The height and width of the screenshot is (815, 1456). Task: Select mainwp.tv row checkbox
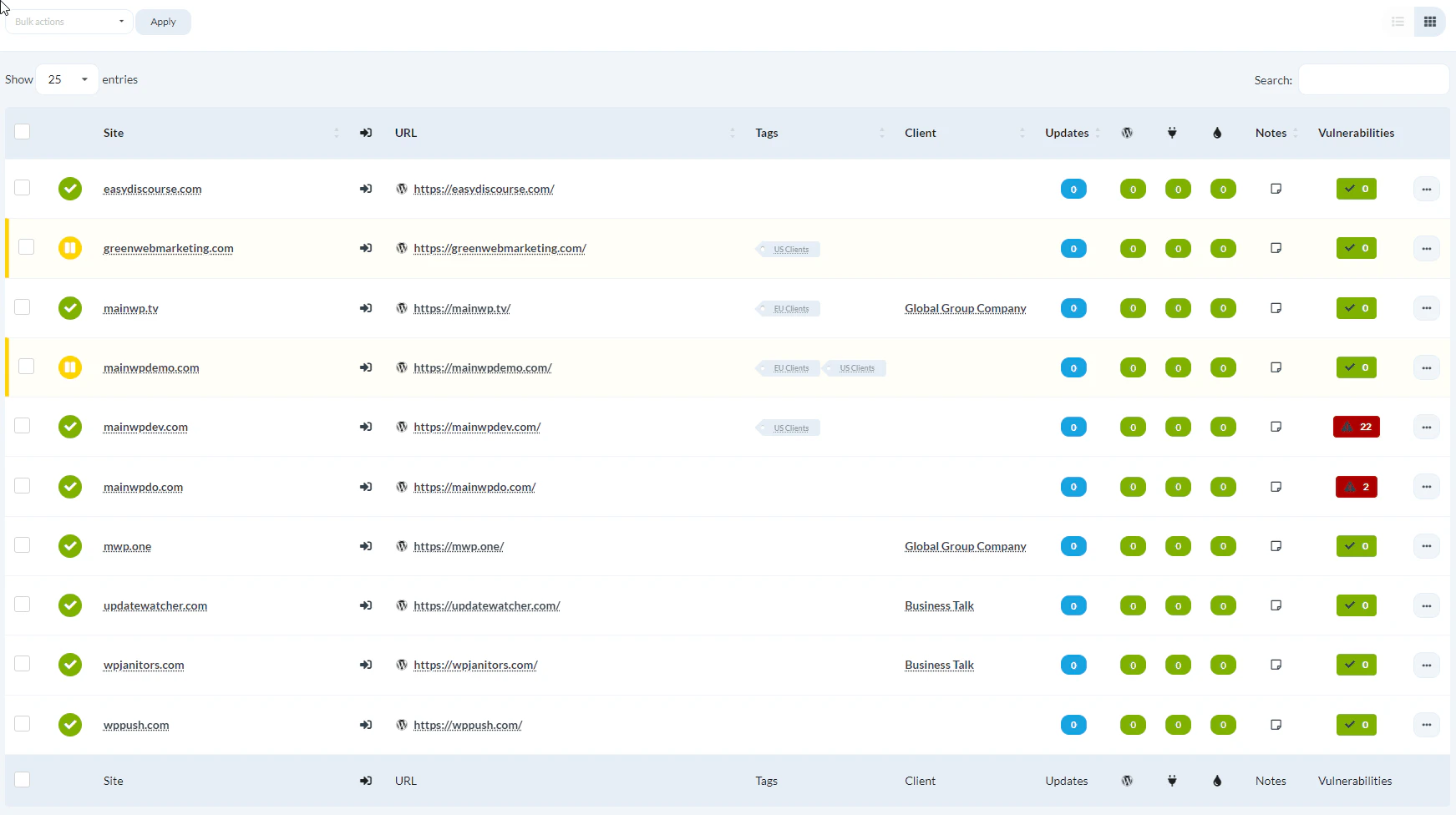[x=23, y=307]
